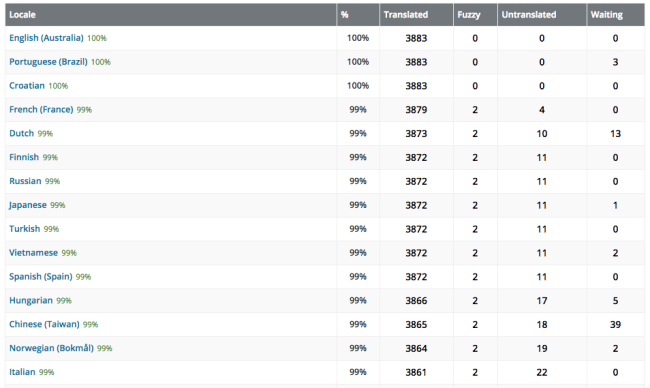Open the Dutch locale link
The width and height of the screenshot is (650, 388).
pos(22,133)
